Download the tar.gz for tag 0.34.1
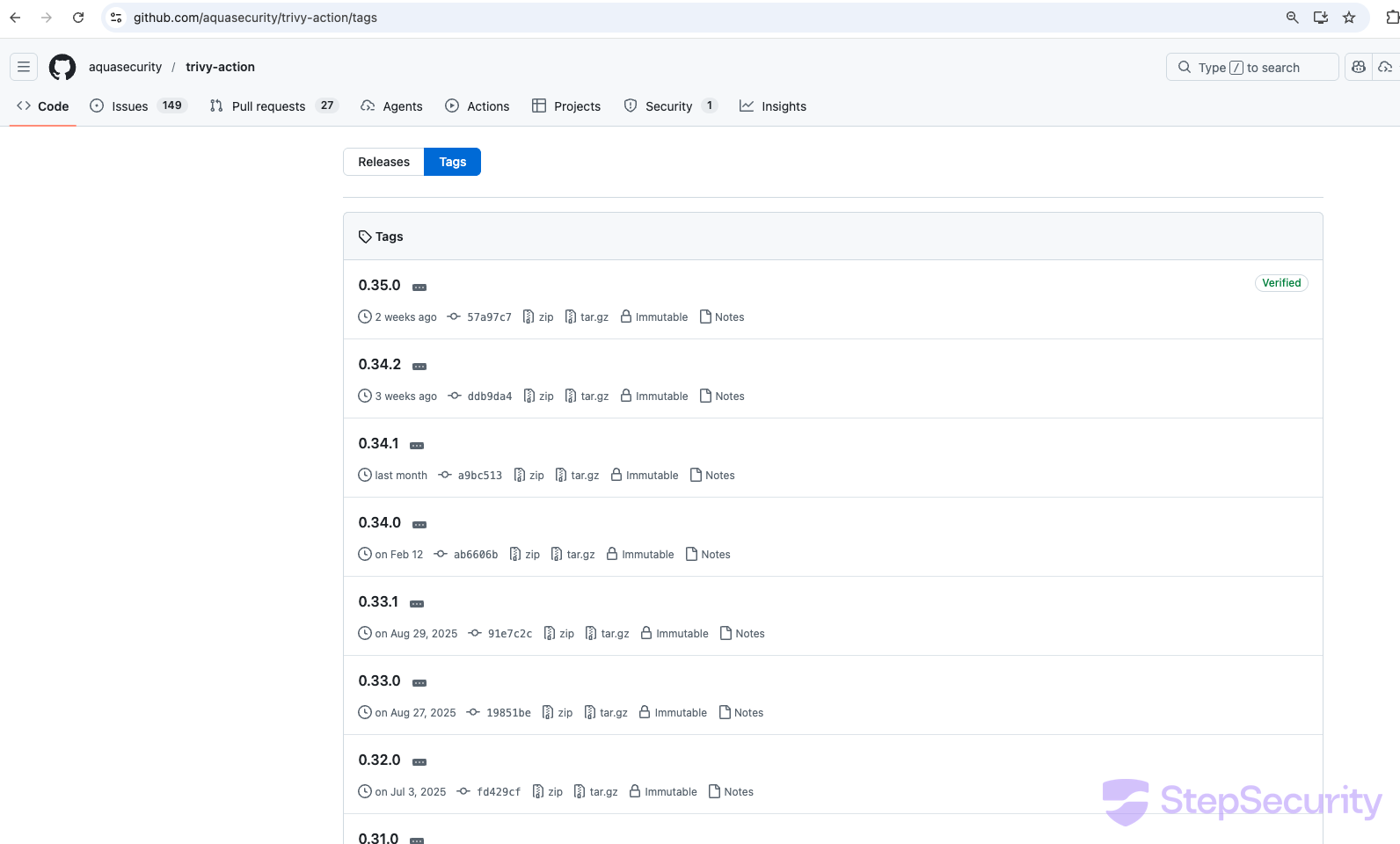The image size is (1400, 844). pos(577,476)
